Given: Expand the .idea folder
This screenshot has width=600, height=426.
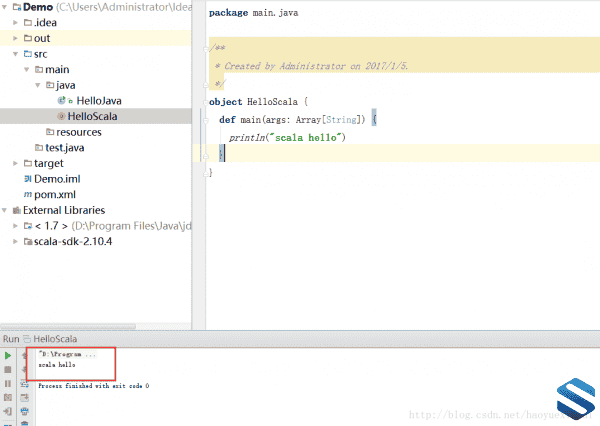Looking at the screenshot, I should 15,23.
